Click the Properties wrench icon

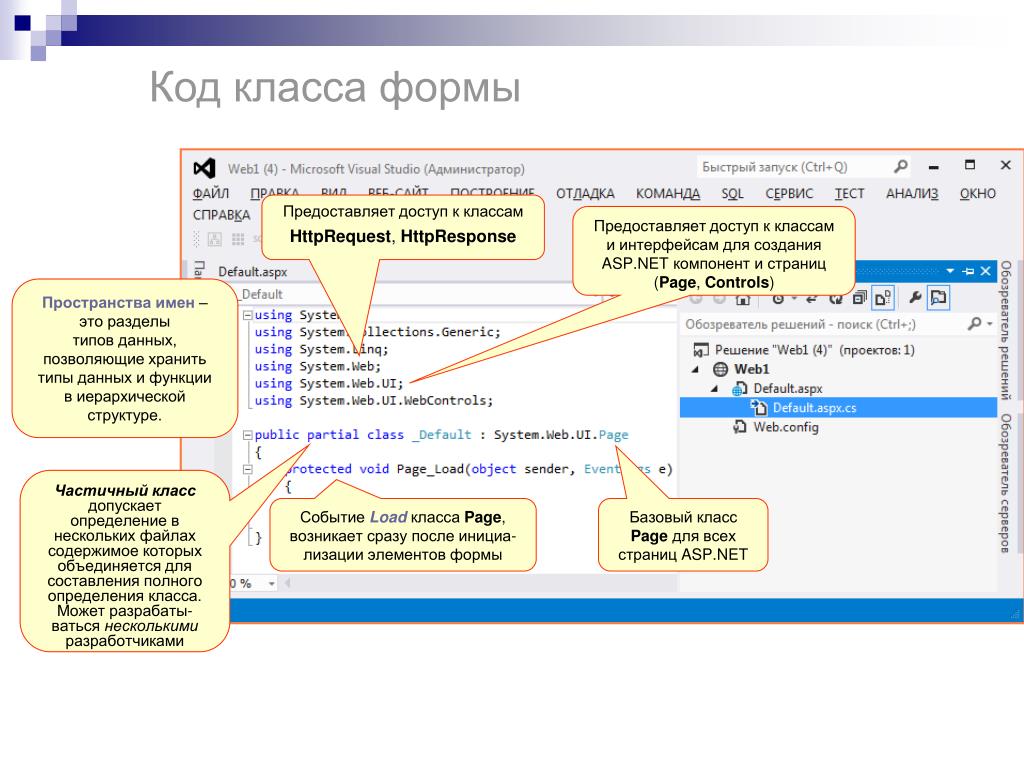915,298
